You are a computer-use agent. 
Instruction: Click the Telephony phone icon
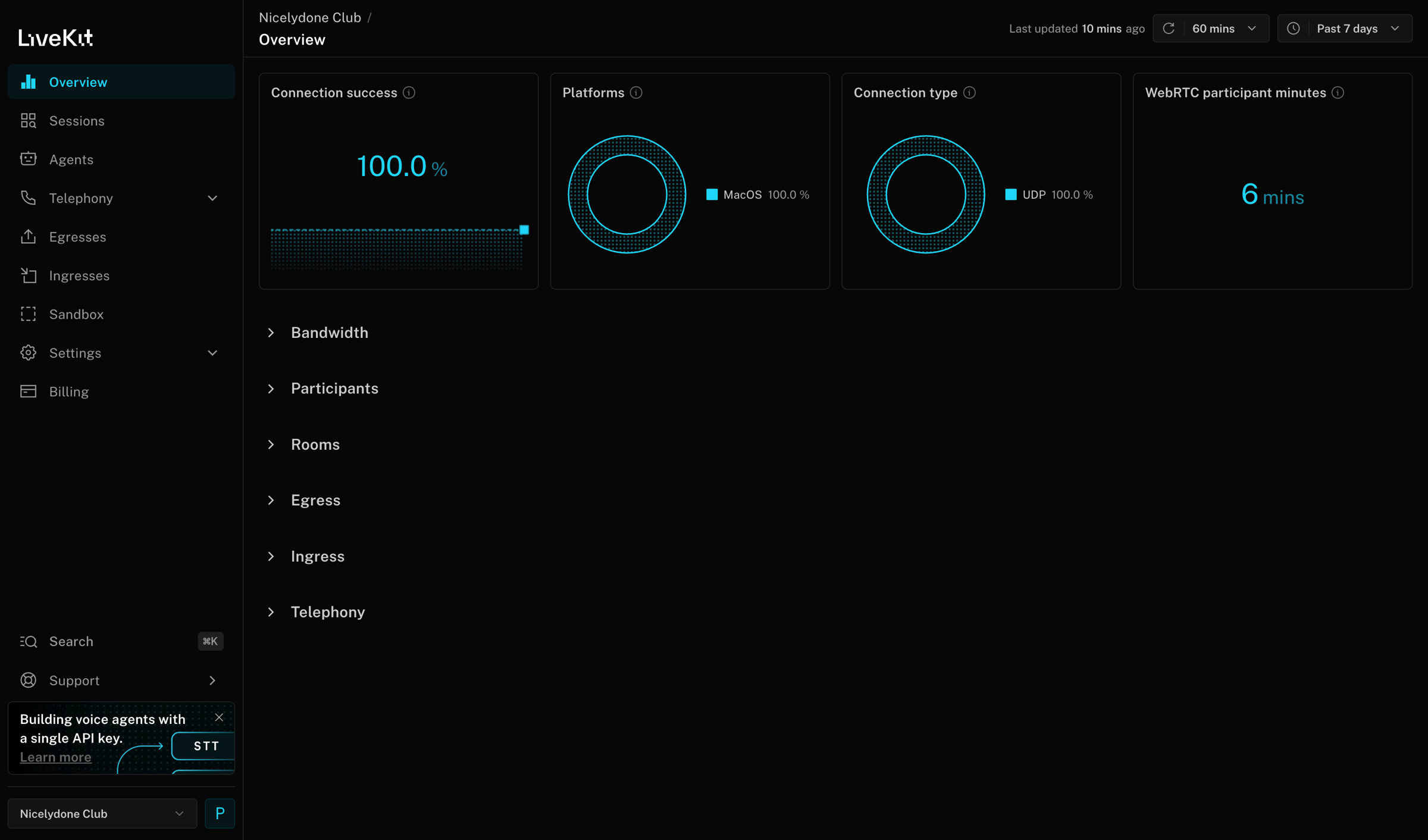pyautogui.click(x=28, y=198)
